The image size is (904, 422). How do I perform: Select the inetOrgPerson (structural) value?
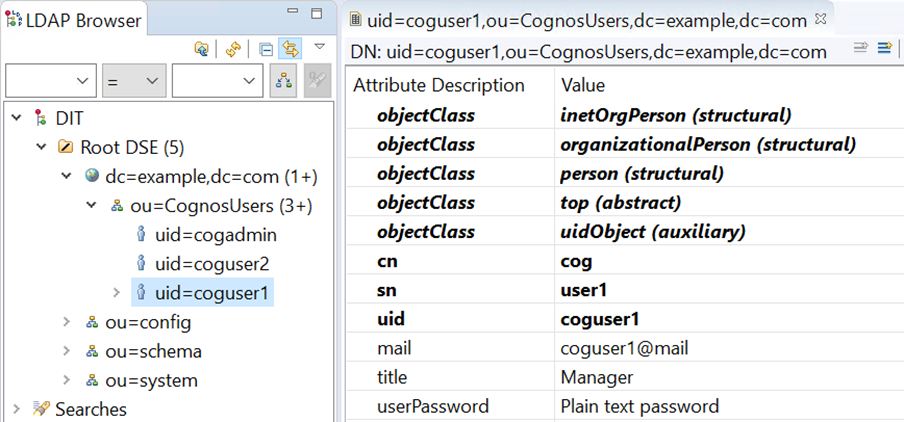(x=675, y=115)
